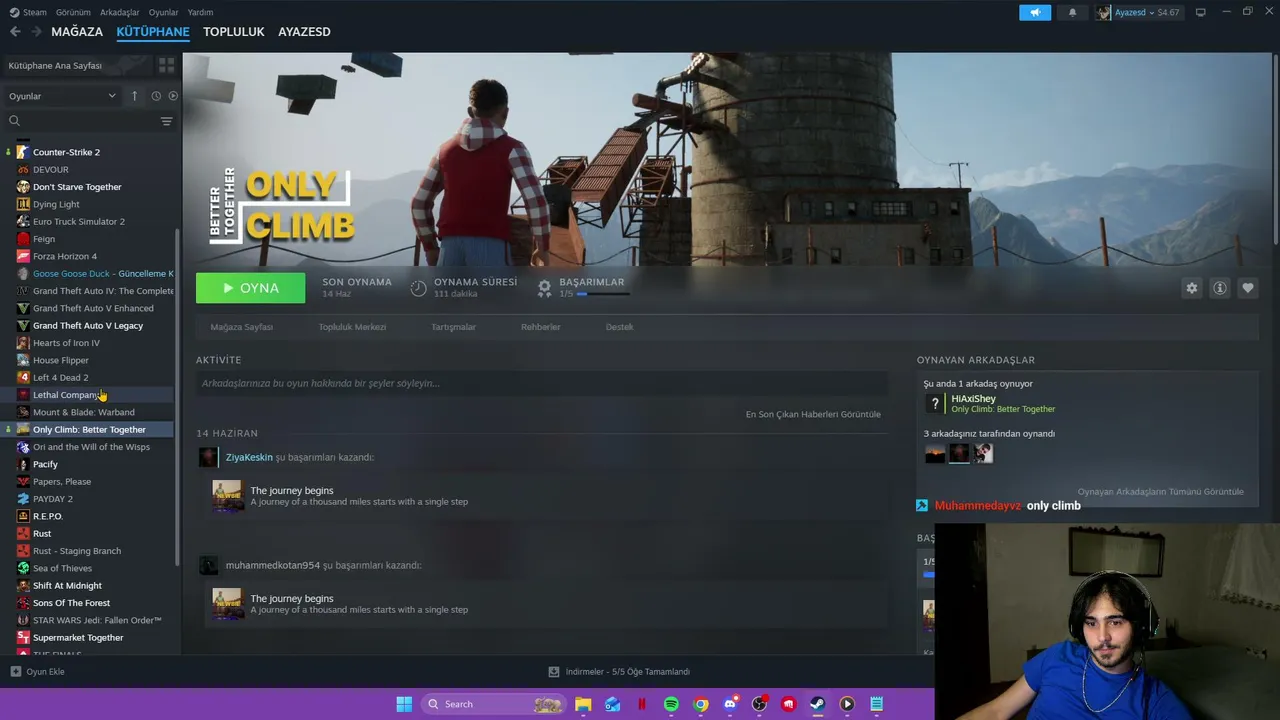Open the Rehberler link
1280x720 pixels.
point(541,327)
